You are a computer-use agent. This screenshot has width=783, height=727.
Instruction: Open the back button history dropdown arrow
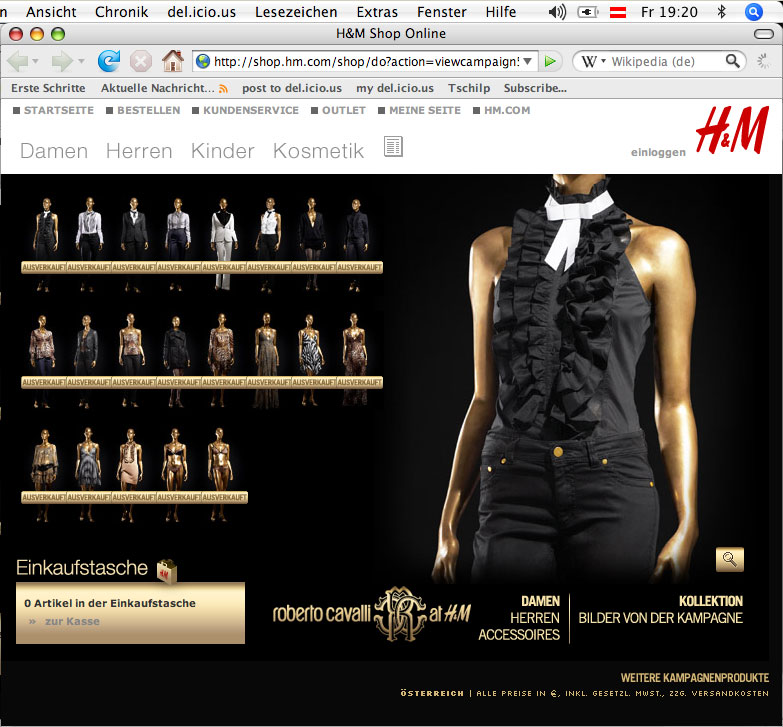(37, 61)
